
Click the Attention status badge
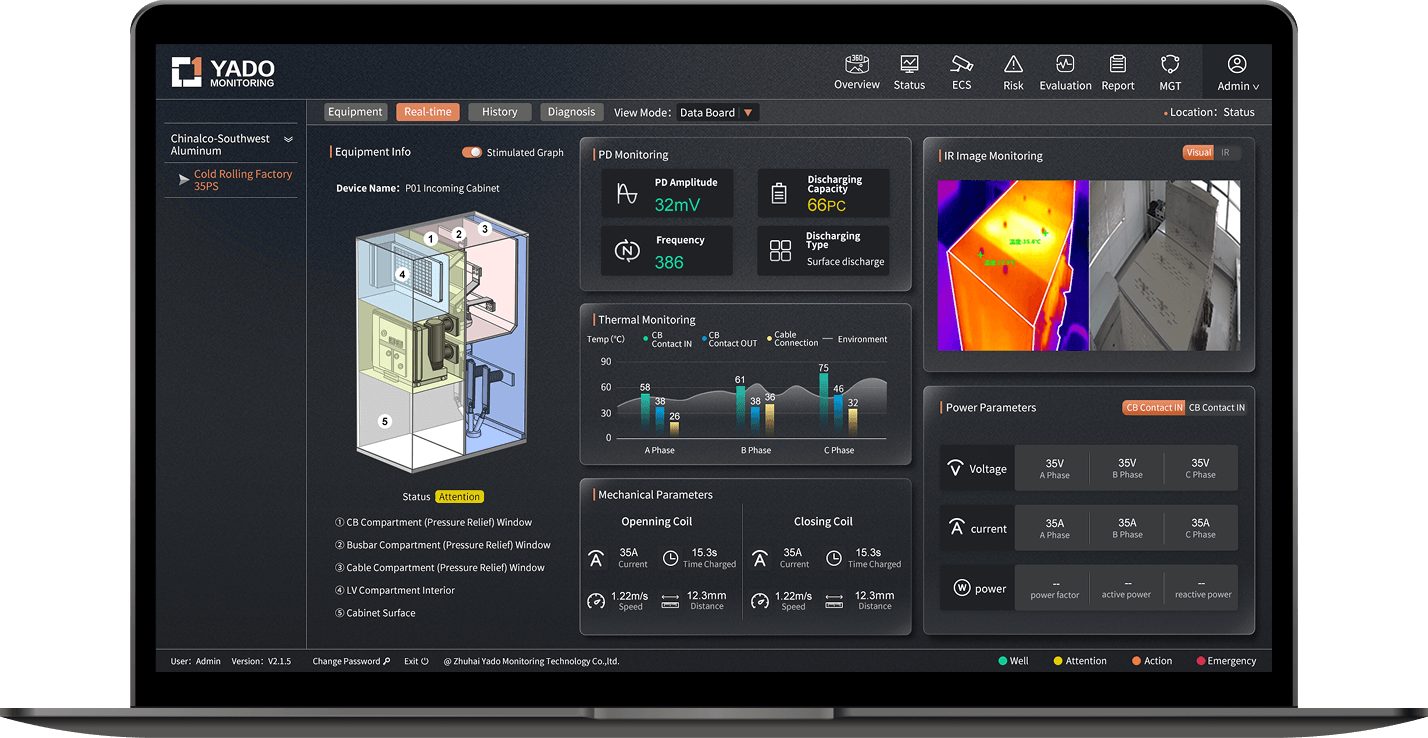click(x=460, y=497)
